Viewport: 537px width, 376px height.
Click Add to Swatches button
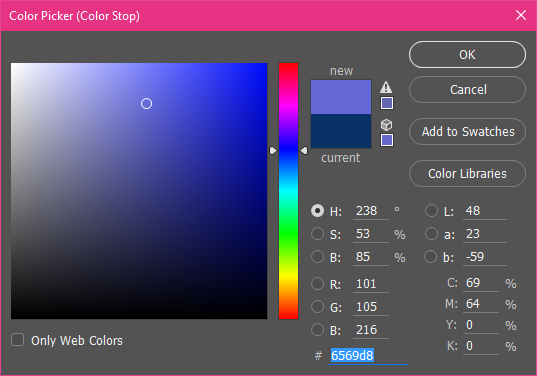tap(467, 131)
